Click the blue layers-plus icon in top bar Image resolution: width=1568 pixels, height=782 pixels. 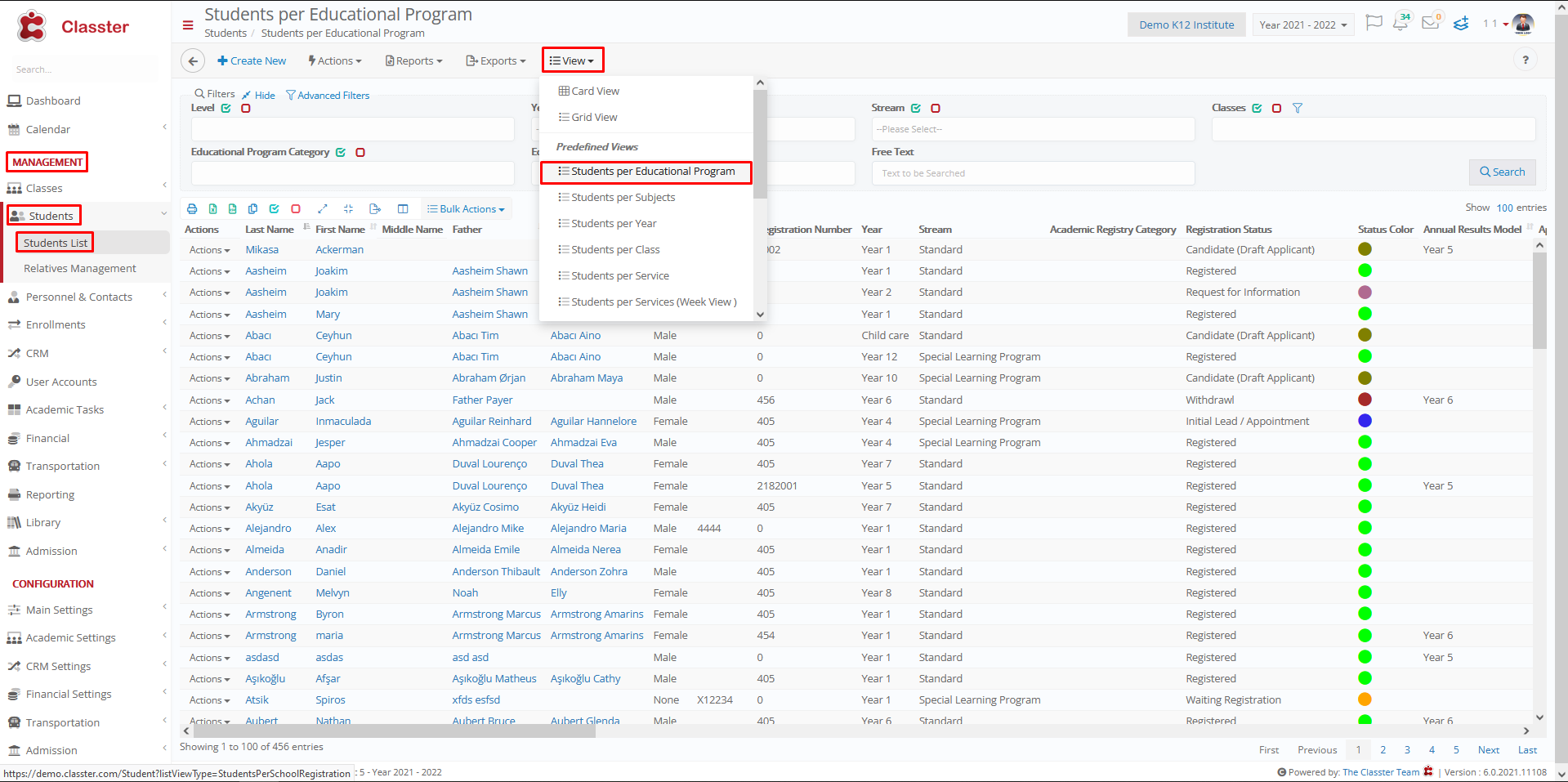point(1461,24)
